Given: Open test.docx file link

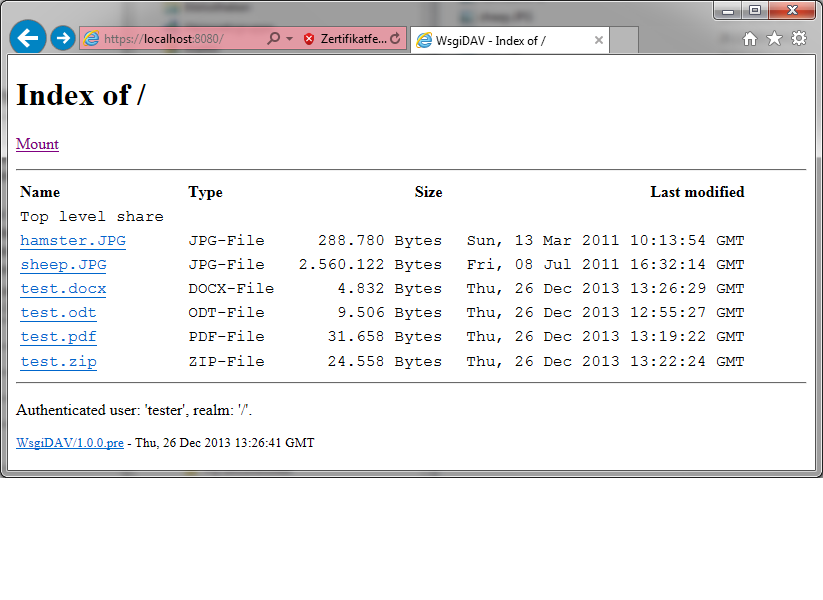Looking at the screenshot, I should click(63, 289).
